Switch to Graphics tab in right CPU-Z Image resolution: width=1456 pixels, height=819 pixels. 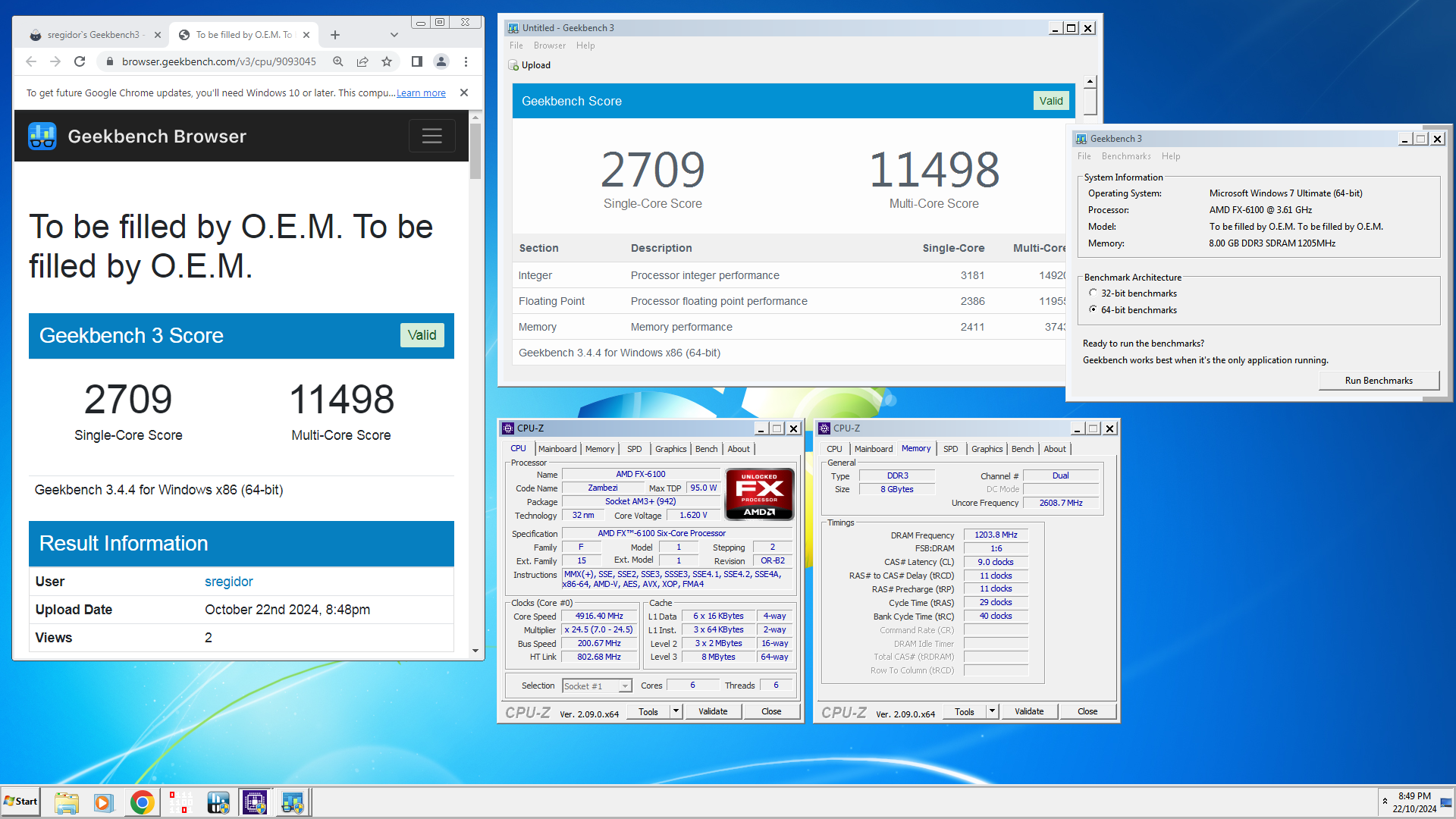pyautogui.click(x=987, y=449)
